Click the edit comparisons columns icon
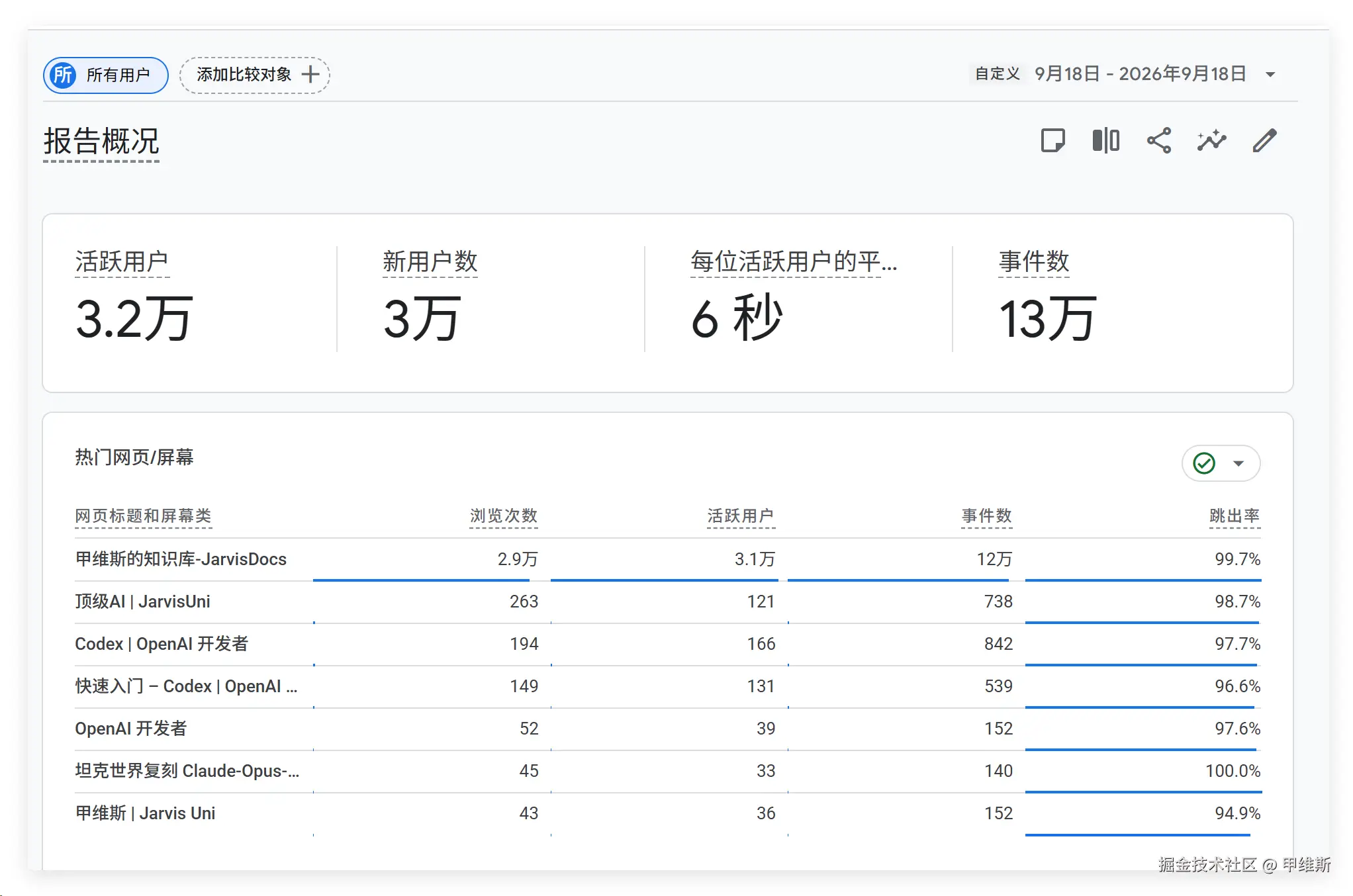This screenshot has width=1353, height=896. click(1106, 140)
